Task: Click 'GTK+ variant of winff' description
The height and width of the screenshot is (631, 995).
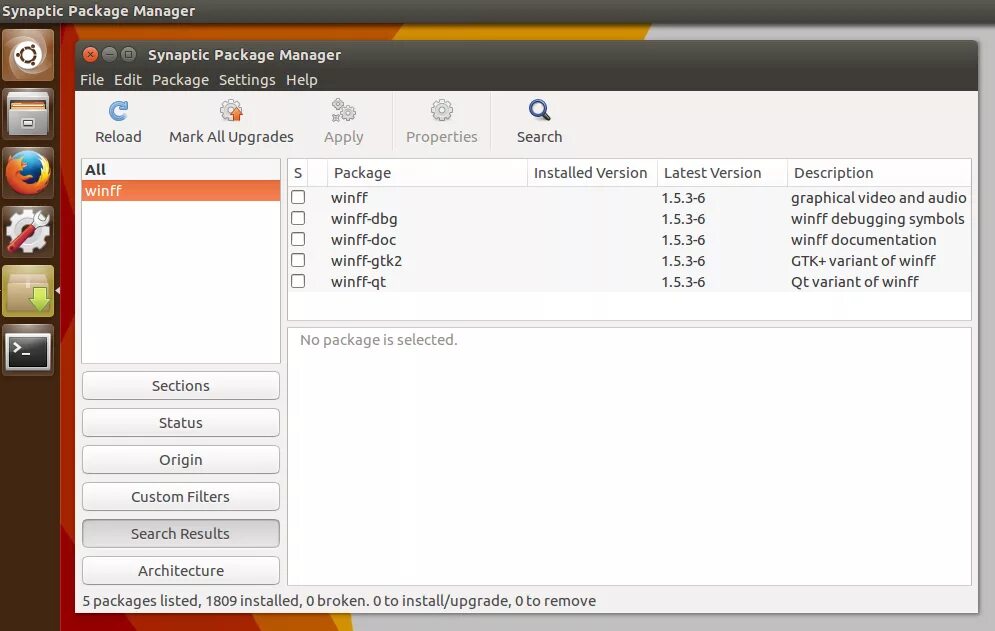Action: click(x=863, y=261)
